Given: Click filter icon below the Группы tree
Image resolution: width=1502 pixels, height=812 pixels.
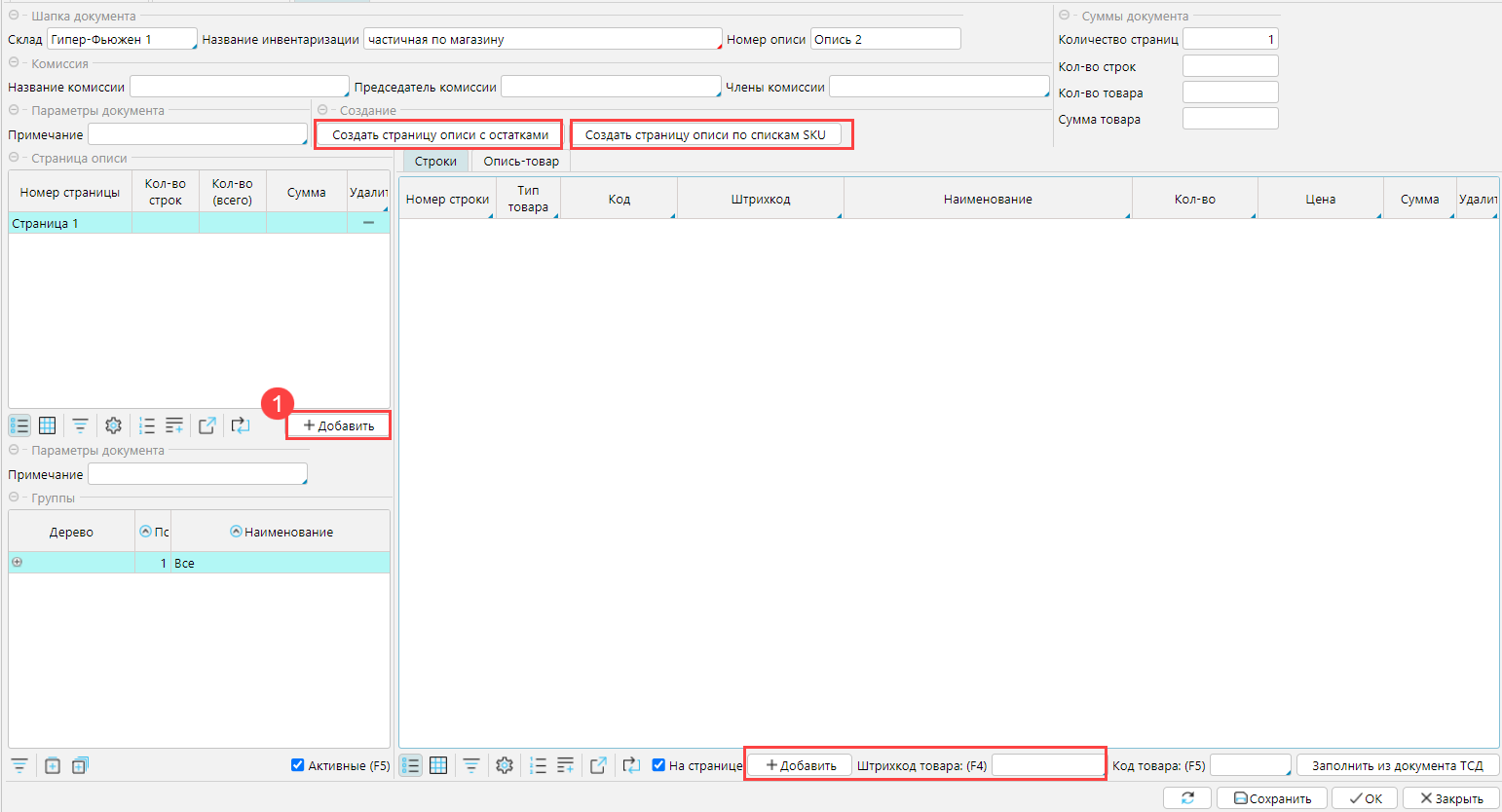Looking at the screenshot, I should point(19,766).
